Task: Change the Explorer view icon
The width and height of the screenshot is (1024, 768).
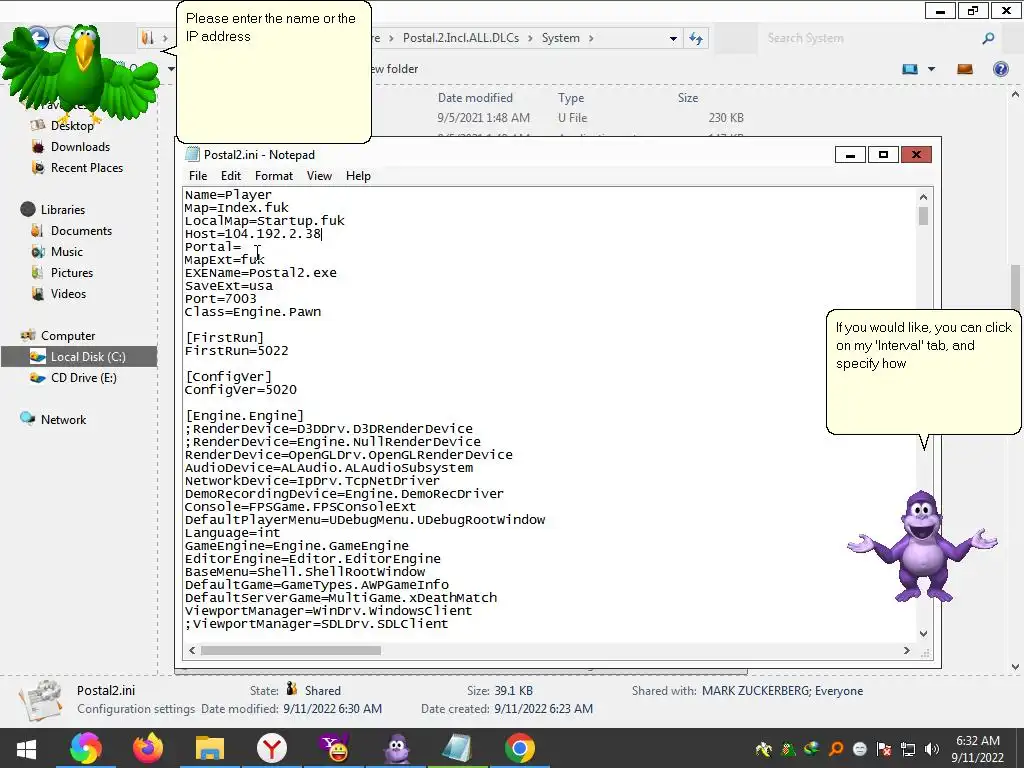Action: pyautogui.click(x=910, y=69)
